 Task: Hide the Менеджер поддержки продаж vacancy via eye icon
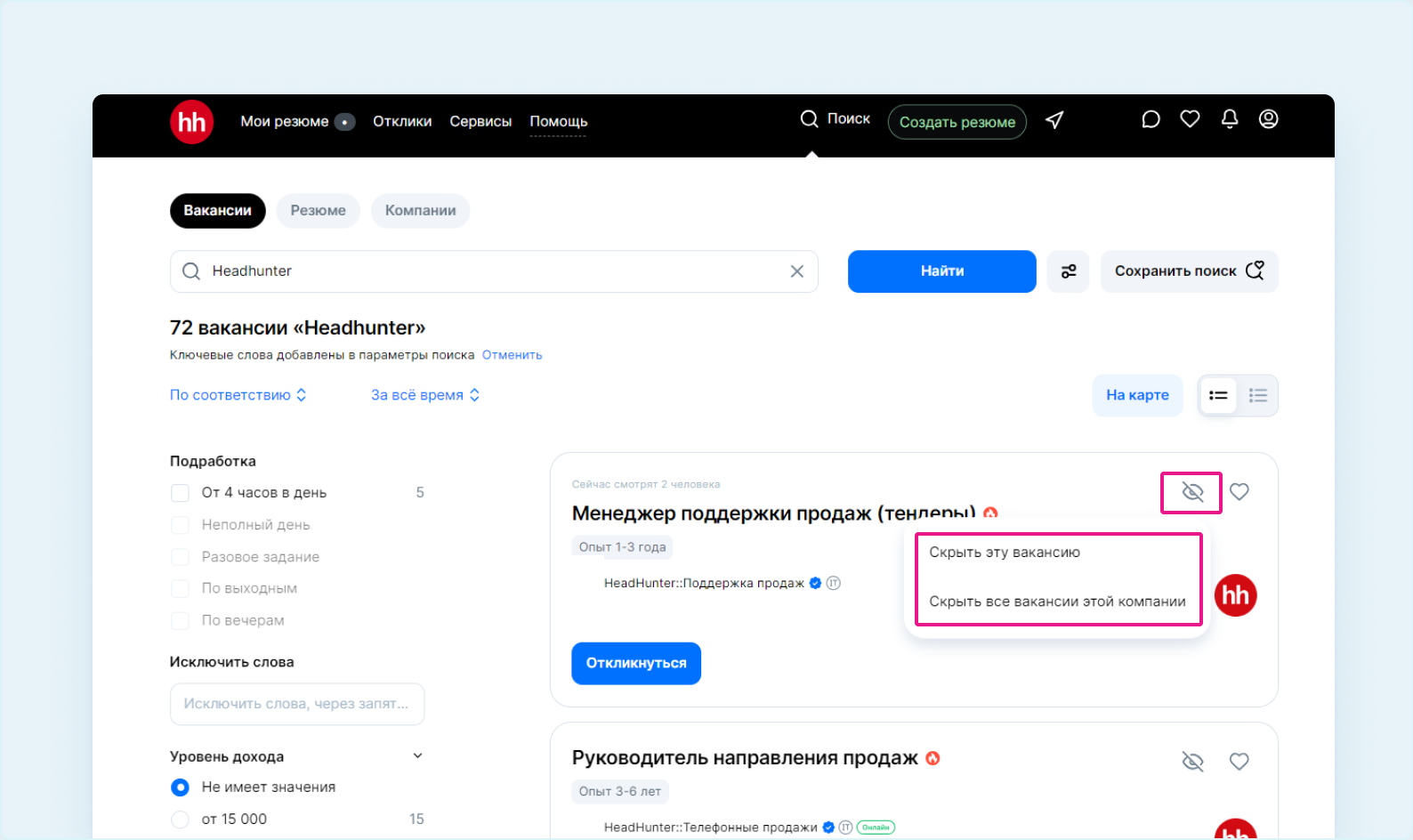1192,492
